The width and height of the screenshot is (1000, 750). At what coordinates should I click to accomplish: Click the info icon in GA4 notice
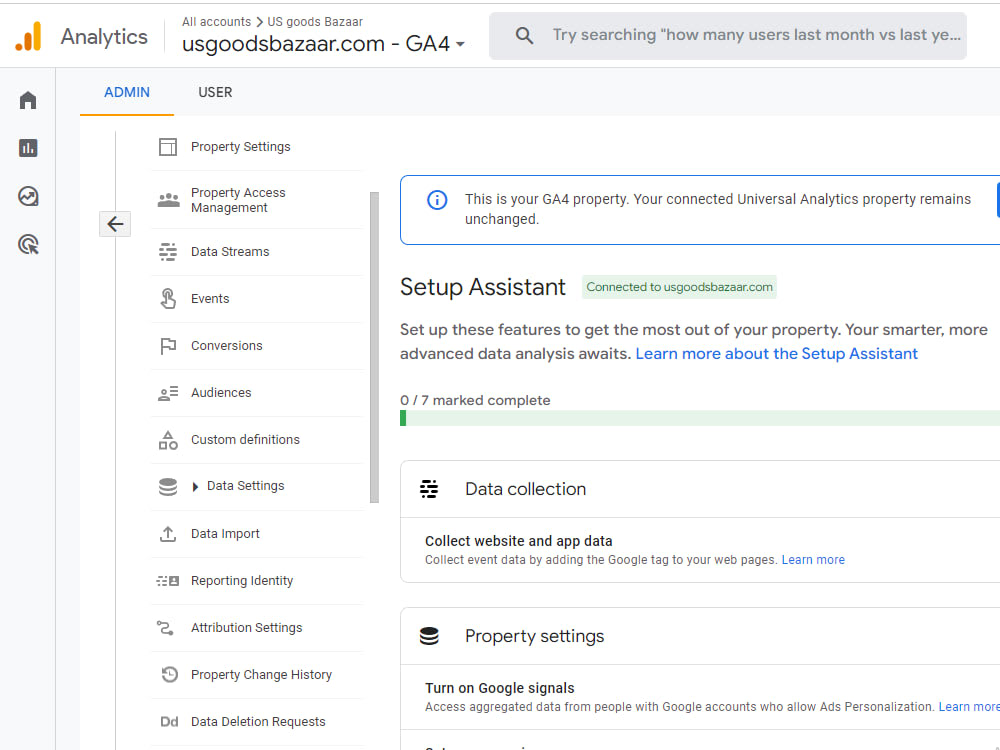[437, 200]
